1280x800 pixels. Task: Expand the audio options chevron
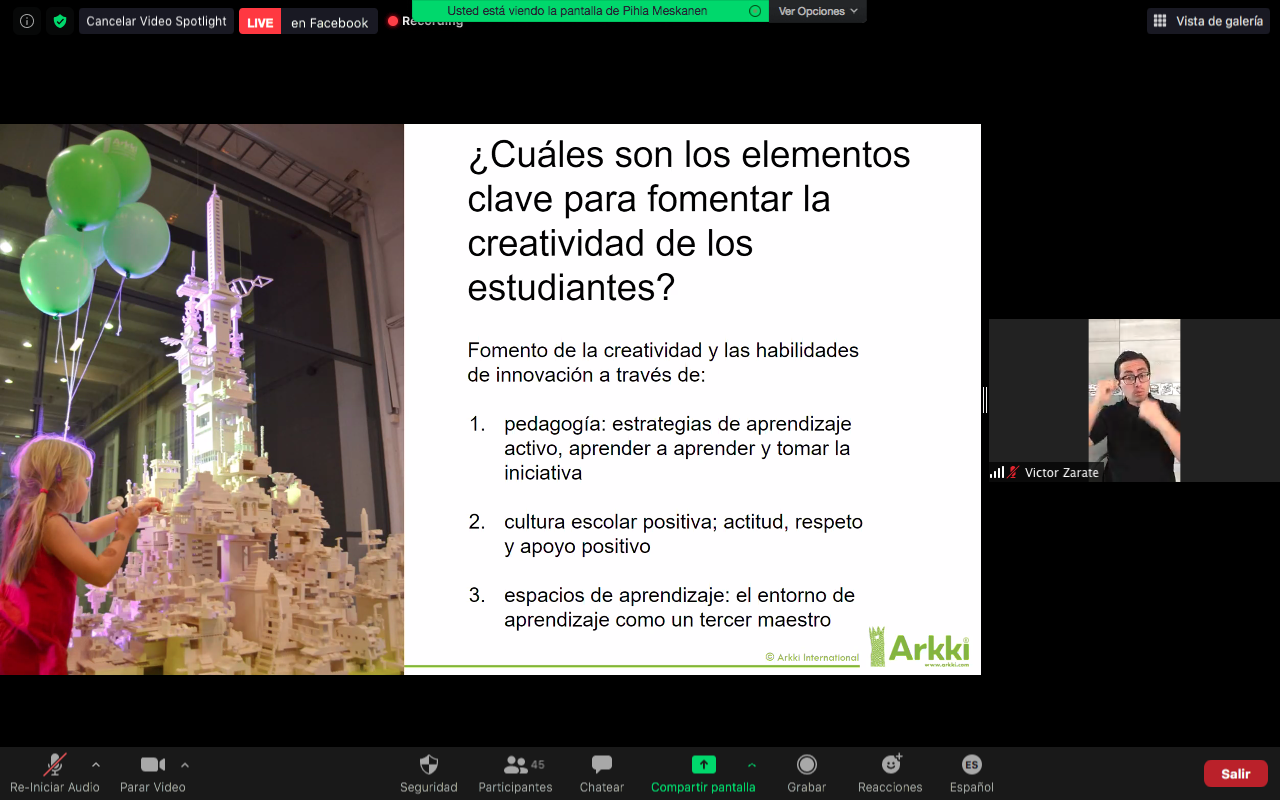coord(96,765)
